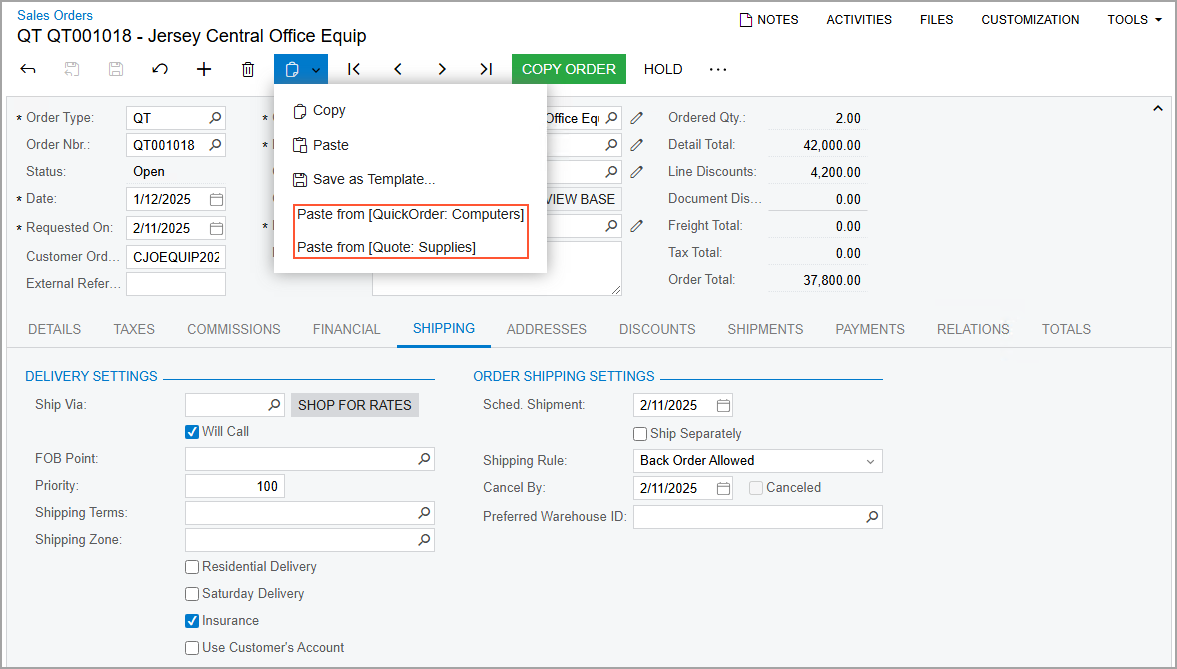This screenshot has height=669, width=1177.
Task: Click the undo toolbar icon
Action: coord(160,69)
